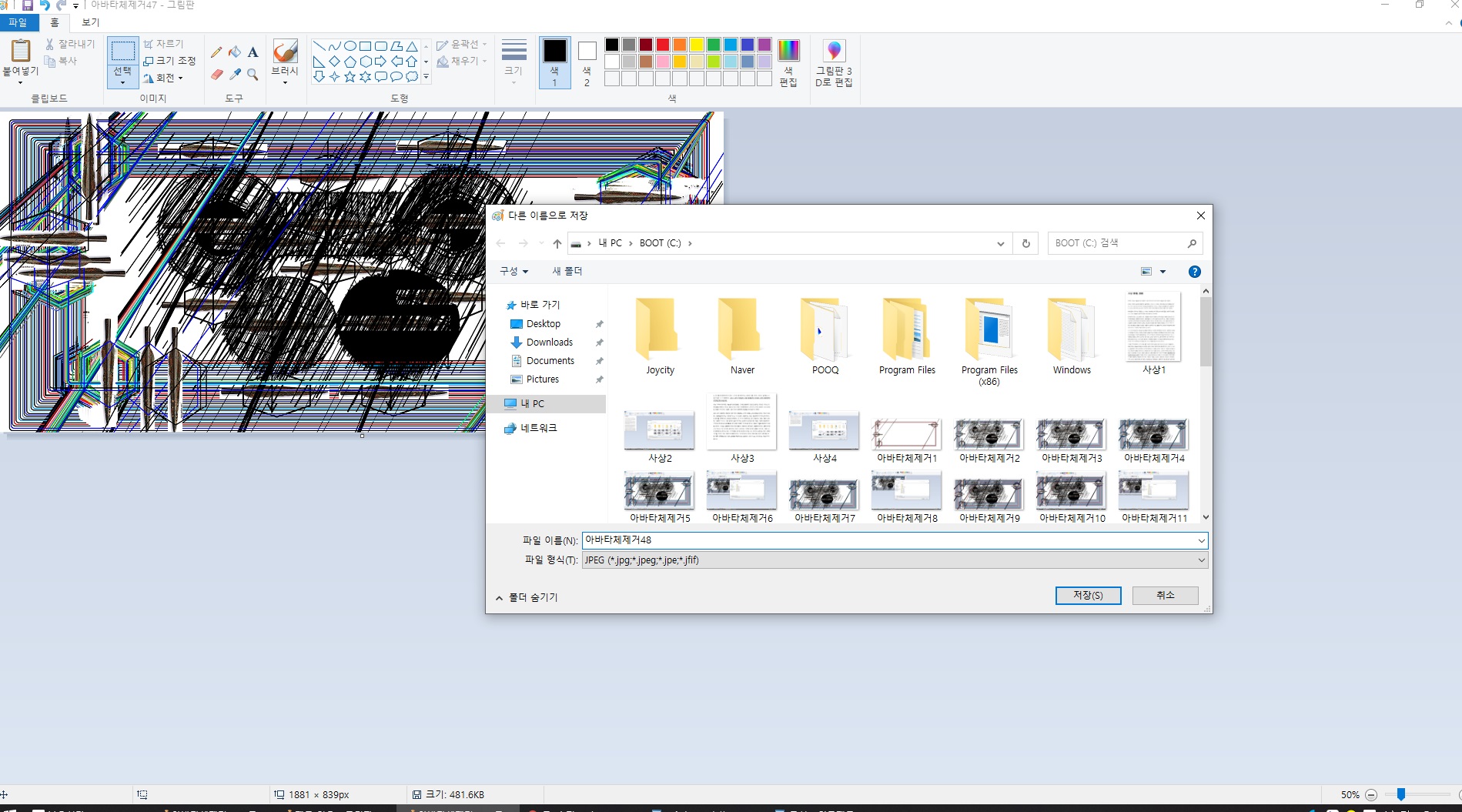Open the Outline (윤곽선) dropdown
The width and height of the screenshot is (1462, 812).
(461, 45)
